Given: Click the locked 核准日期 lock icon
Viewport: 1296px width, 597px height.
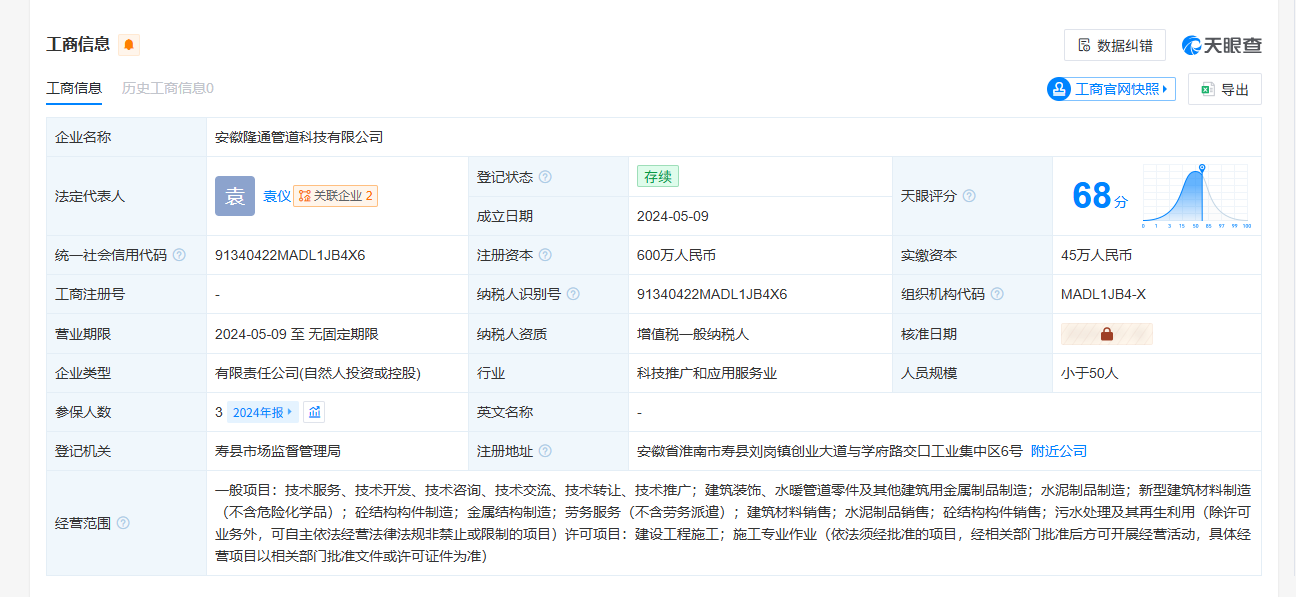Looking at the screenshot, I should click(x=1107, y=334).
